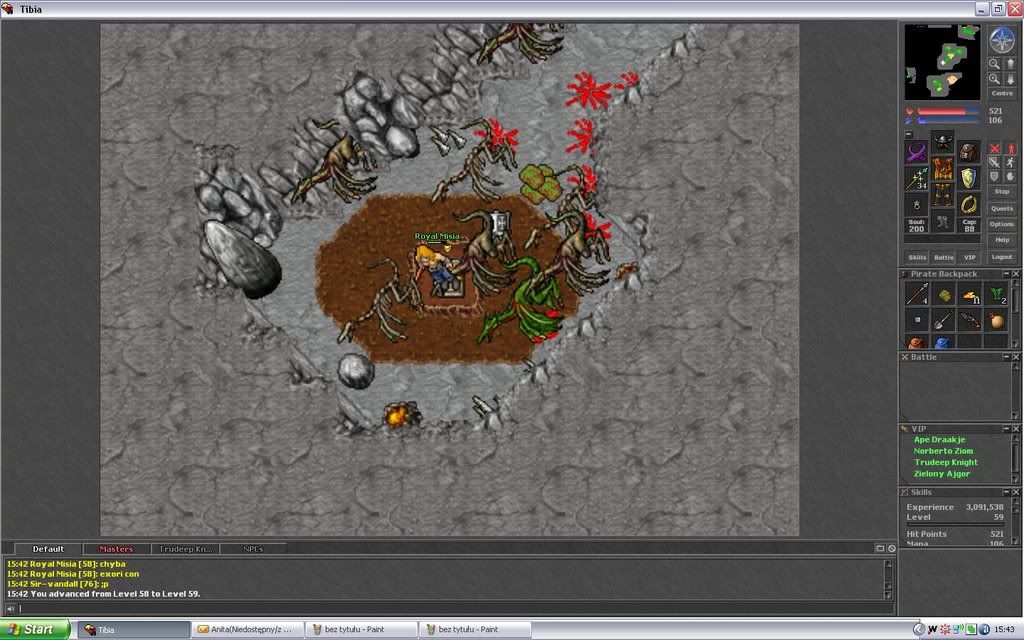
Task: Select the shovel in Pirate Backpack
Action: (x=944, y=321)
